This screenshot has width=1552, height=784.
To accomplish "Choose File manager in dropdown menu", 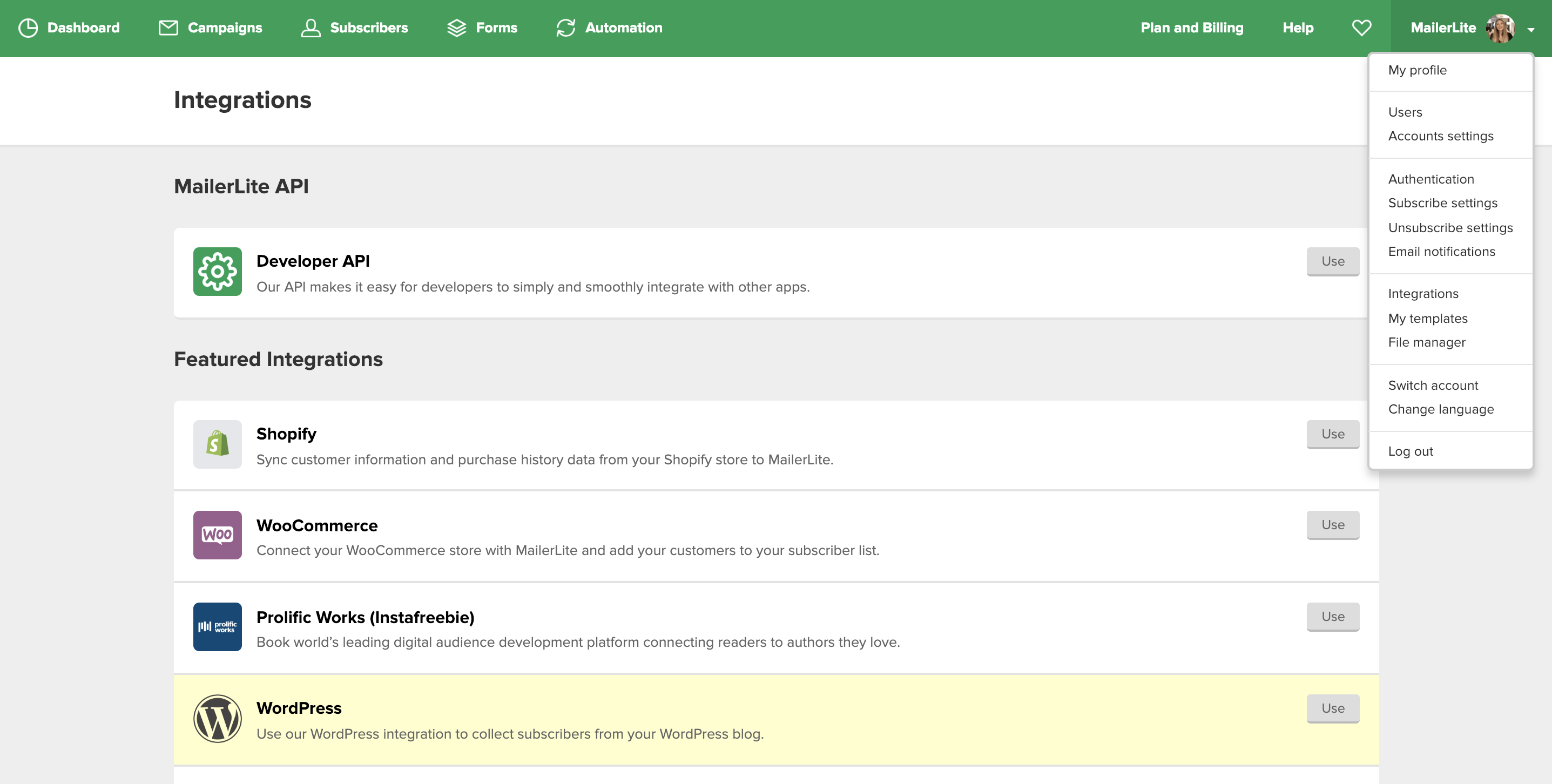I will coord(1426,342).
